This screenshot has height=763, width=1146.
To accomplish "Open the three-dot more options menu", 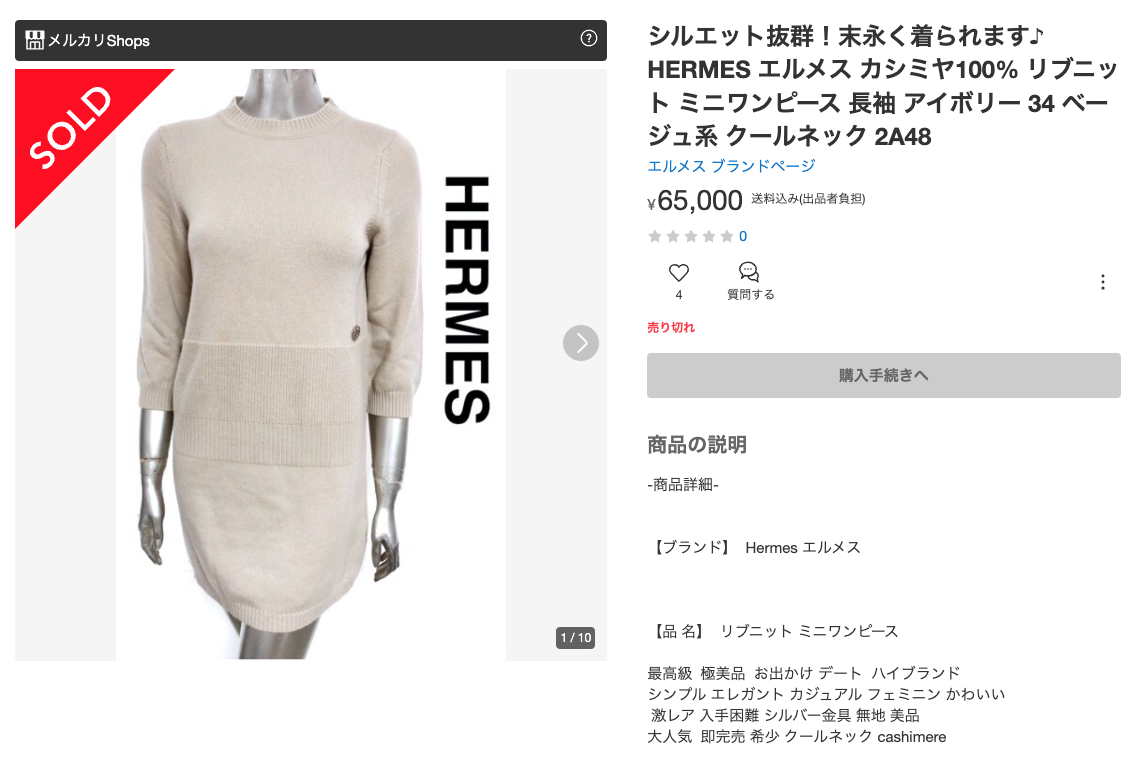I will pos(1103,282).
